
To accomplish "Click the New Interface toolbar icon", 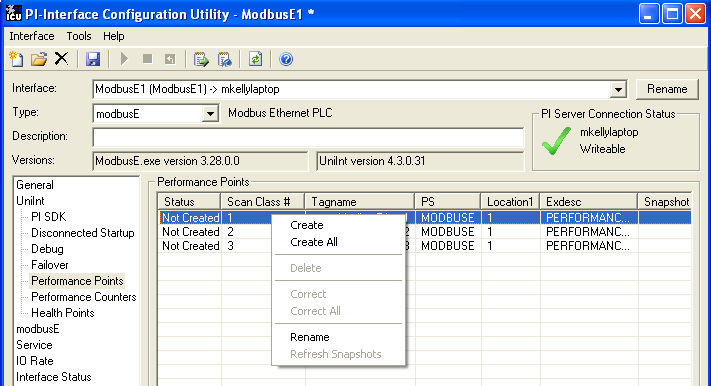I will [x=17, y=59].
